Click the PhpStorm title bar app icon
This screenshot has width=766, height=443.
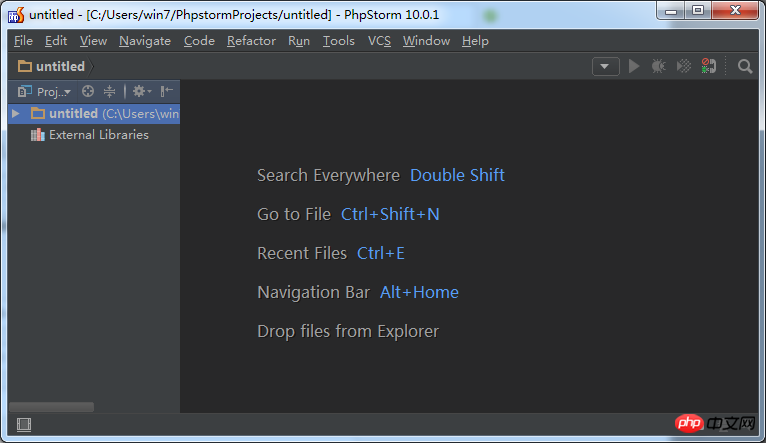pyautogui.click(x=16, y=15)
